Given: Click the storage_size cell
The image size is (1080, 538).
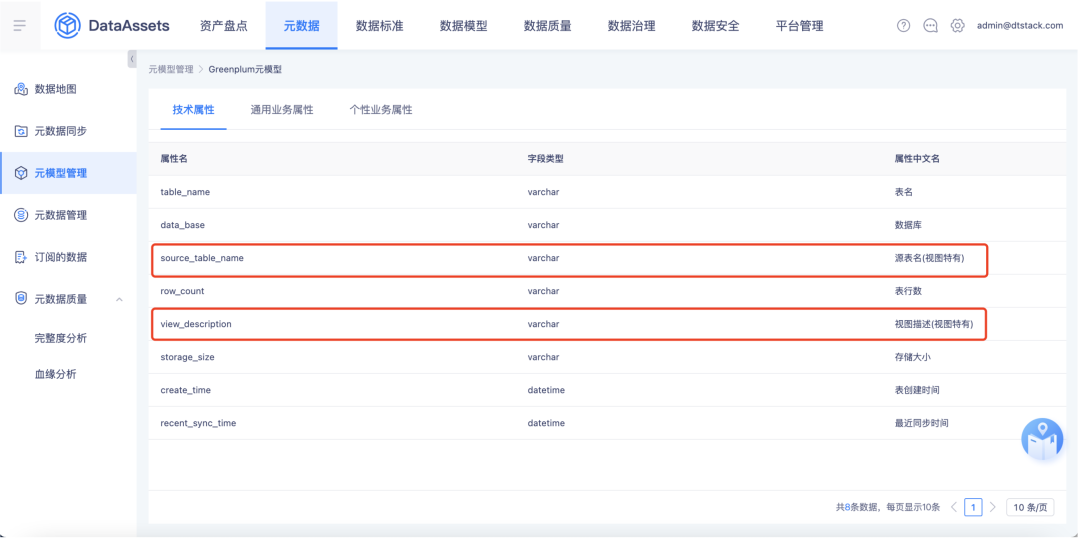Looking at the screenshot, I should pyautogui.click(x=187, y=357).
